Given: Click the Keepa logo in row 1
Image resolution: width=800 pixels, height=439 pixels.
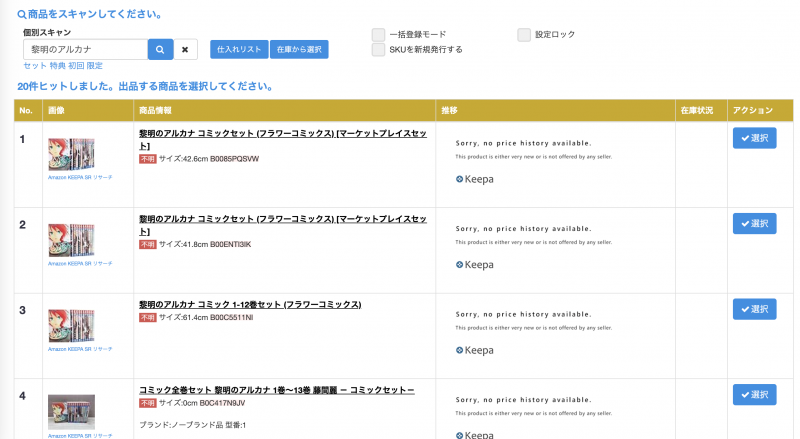Looking at the screenshot, I should (x=474, y=179).
